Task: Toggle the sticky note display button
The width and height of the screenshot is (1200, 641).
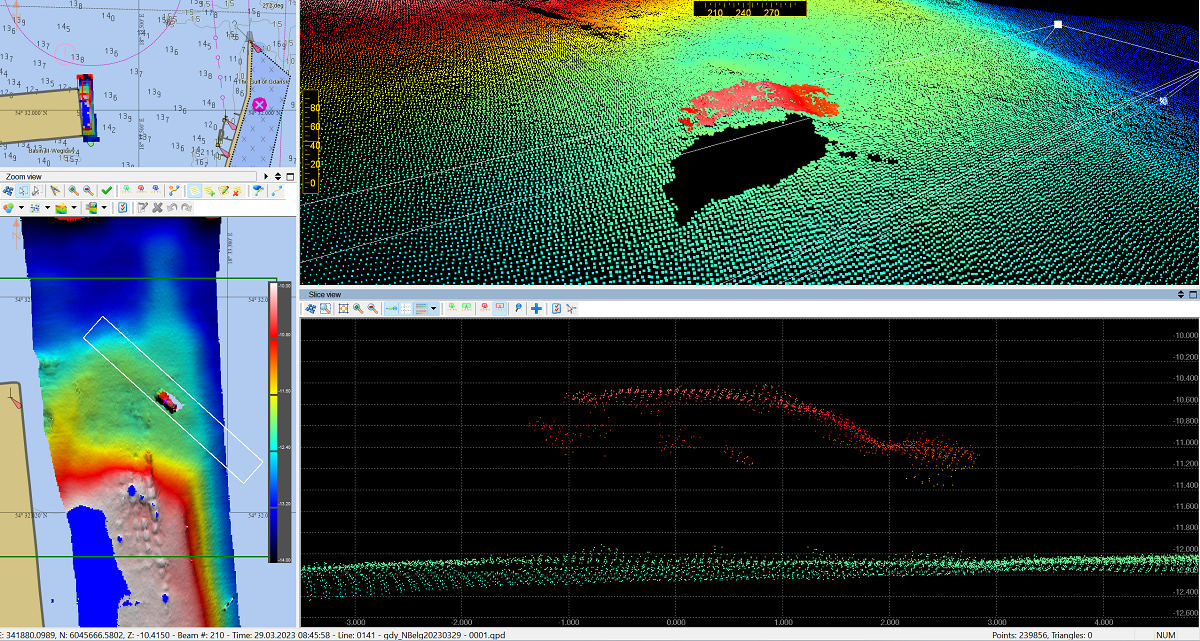Action: pos(194,190)
